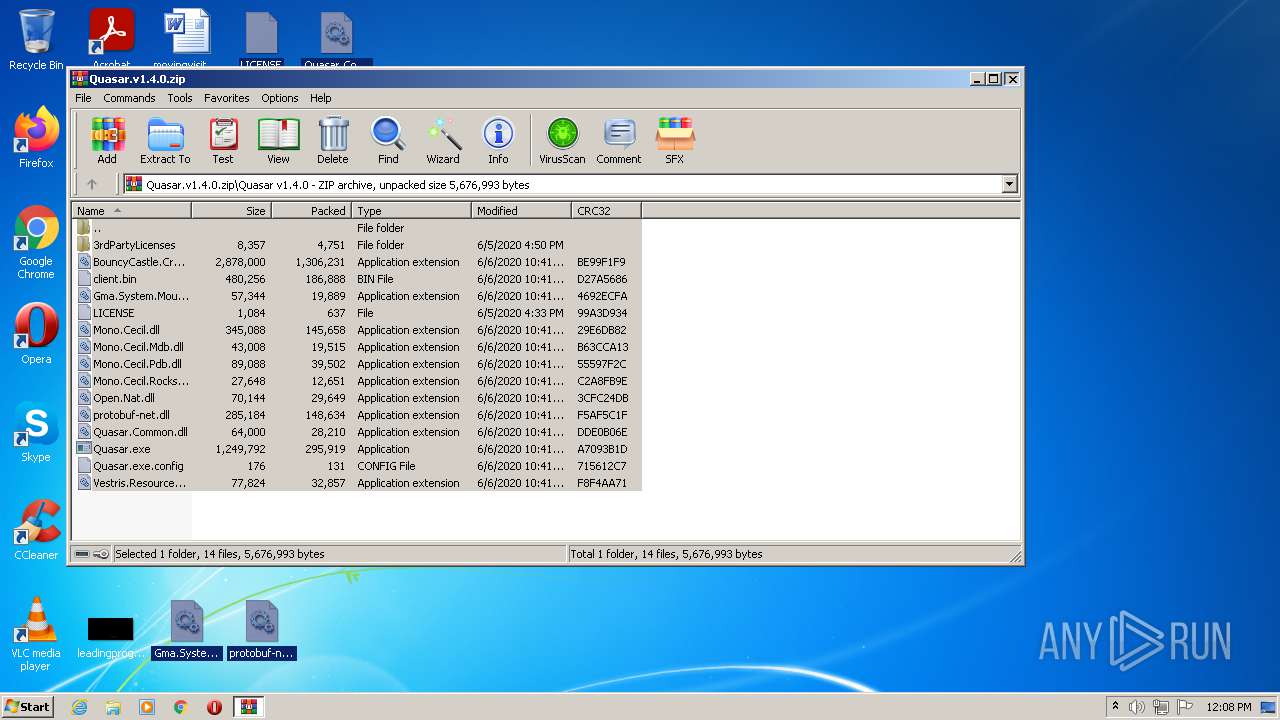Select the Open.Nat.dll file

pos(357,398)
